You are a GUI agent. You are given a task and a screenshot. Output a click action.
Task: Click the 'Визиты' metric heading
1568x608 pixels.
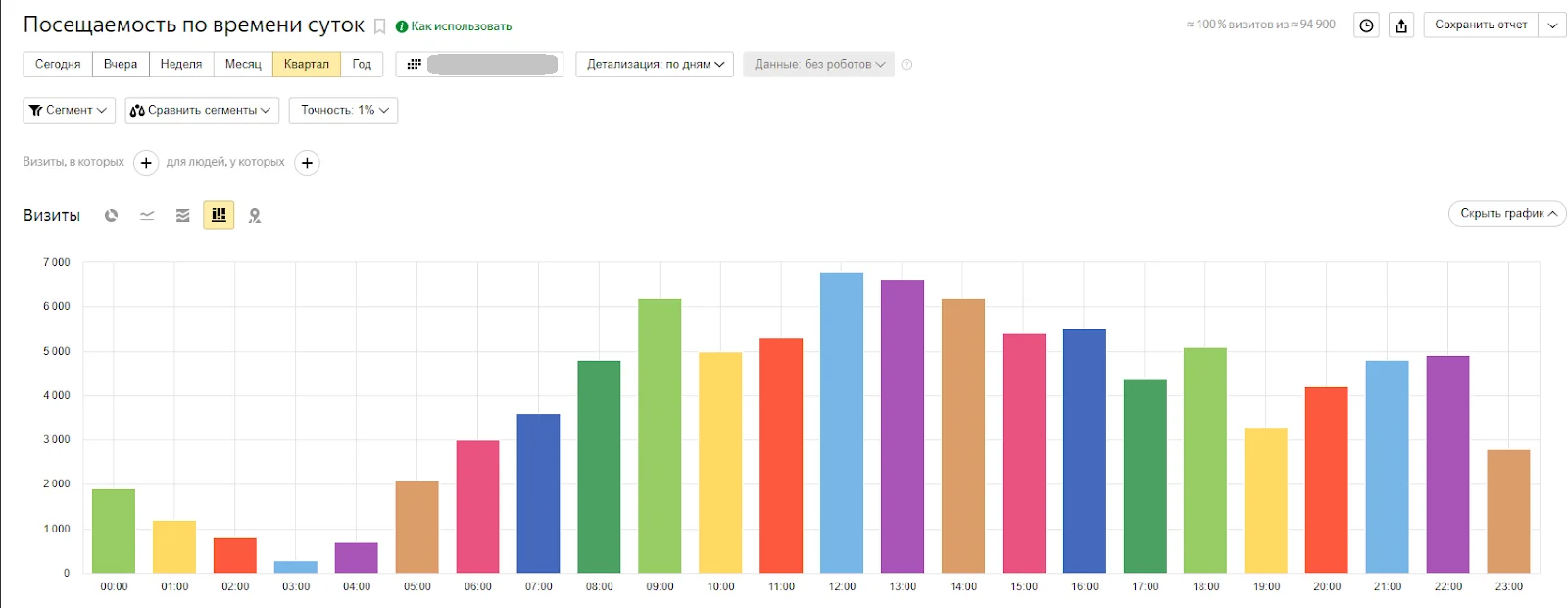52,215
